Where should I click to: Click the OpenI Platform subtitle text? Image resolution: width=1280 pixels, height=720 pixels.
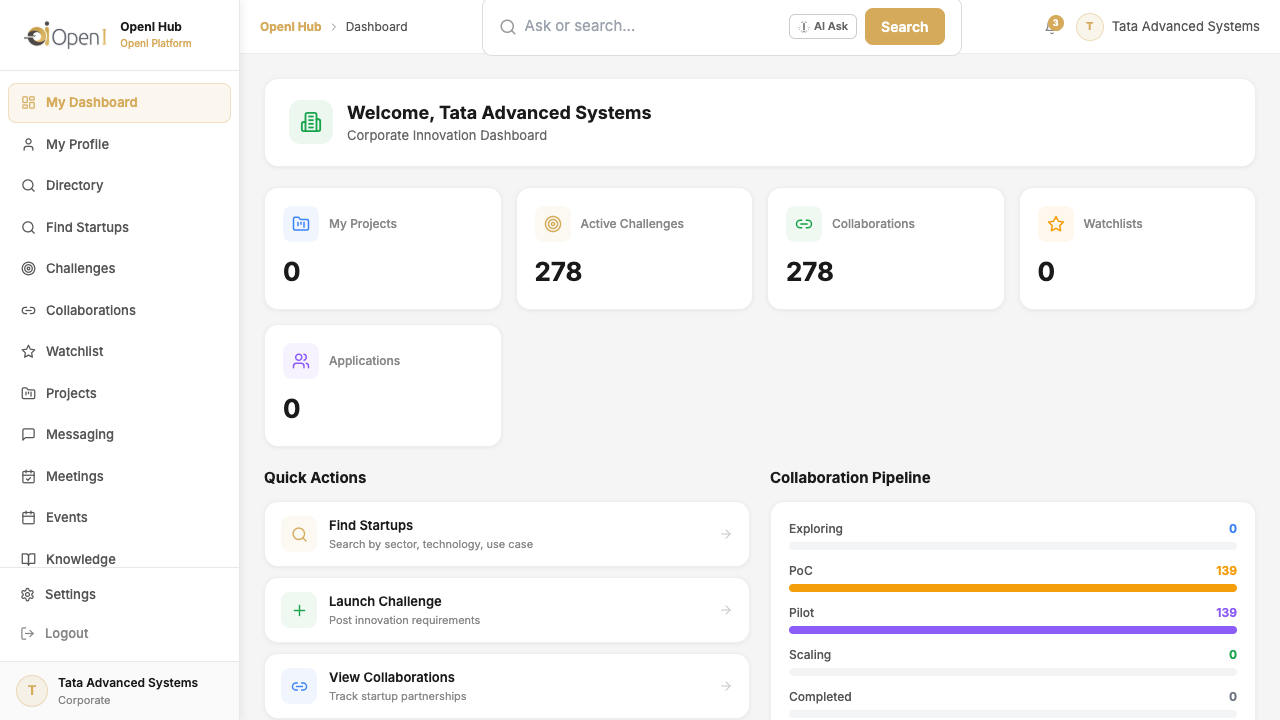(x=156, y=44)
